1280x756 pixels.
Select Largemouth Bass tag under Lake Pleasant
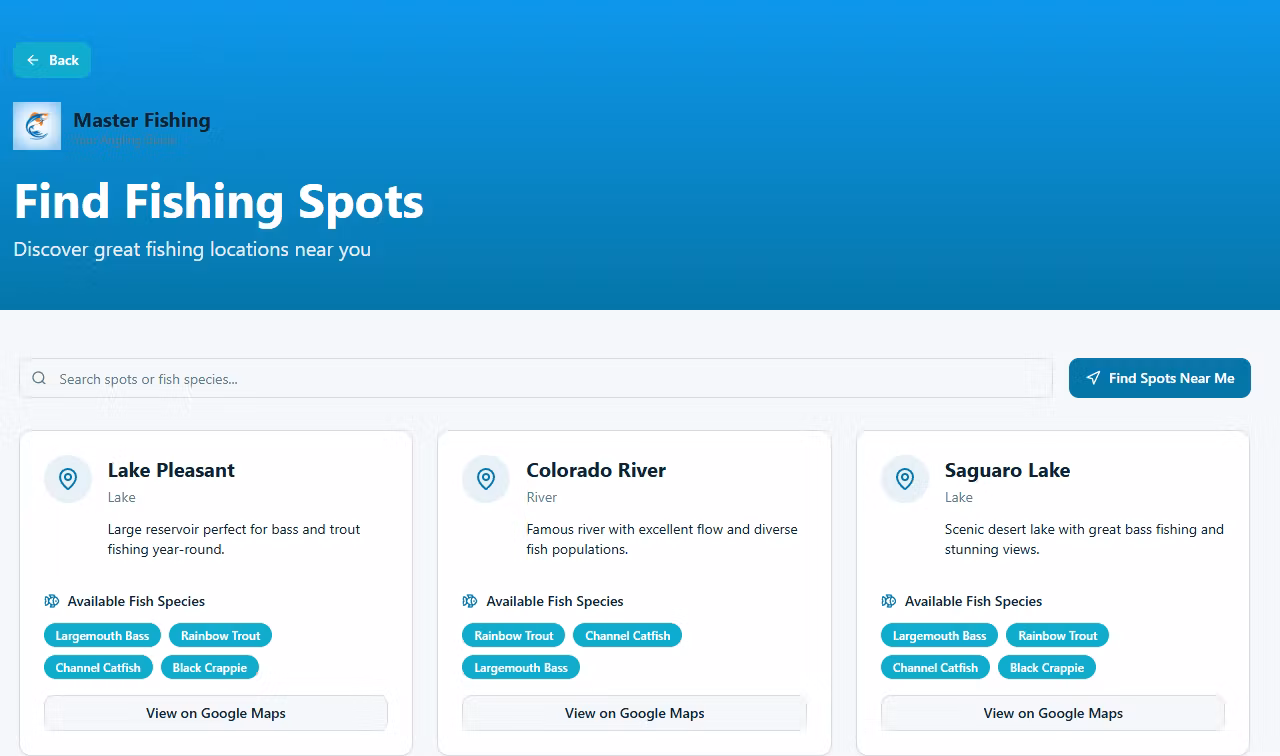102,635
